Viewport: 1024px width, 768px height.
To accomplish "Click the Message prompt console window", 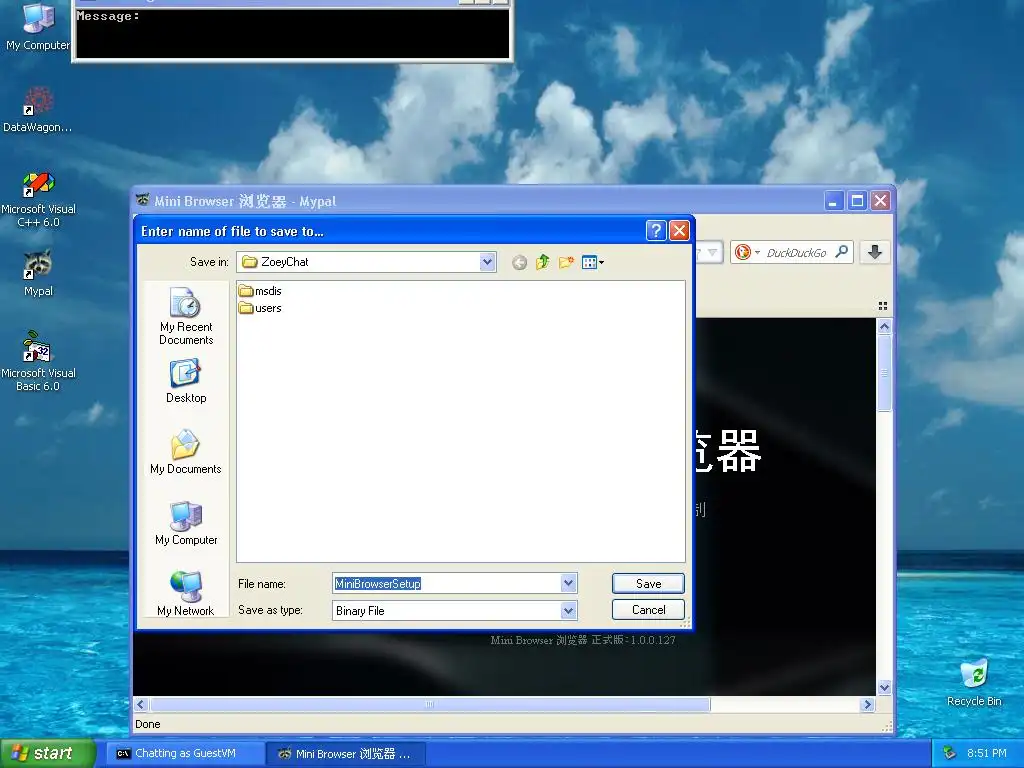I will (x=292, y=33).
